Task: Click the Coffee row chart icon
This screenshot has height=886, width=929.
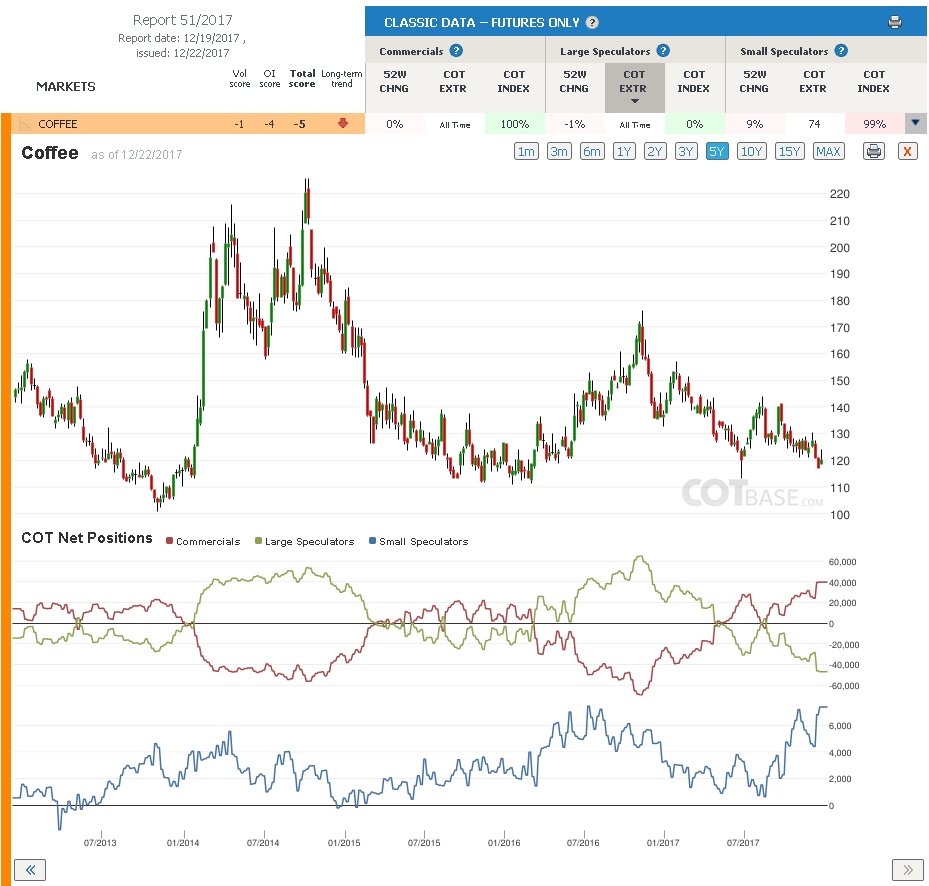Action: tap(25, 124)
